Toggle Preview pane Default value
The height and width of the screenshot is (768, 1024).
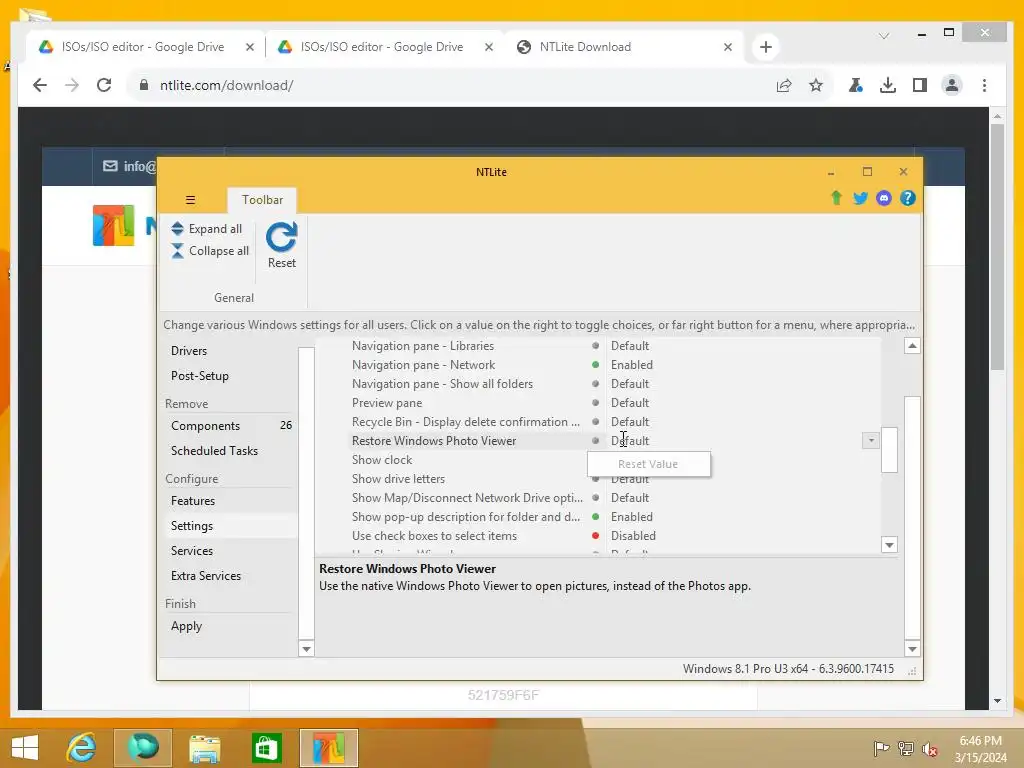(630, 402)
